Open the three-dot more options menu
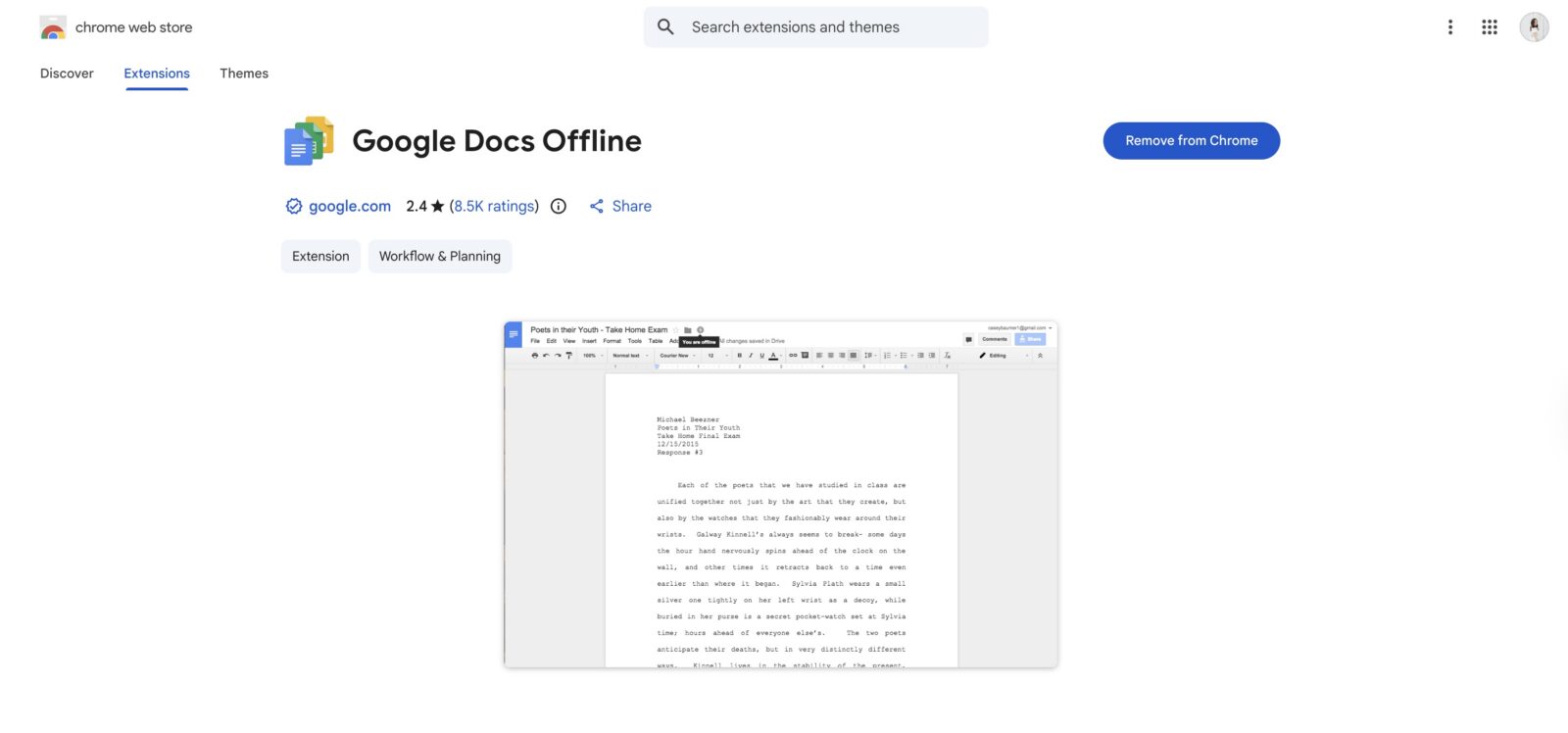Screen dimensions: 1568x733 pos(1450,27)
